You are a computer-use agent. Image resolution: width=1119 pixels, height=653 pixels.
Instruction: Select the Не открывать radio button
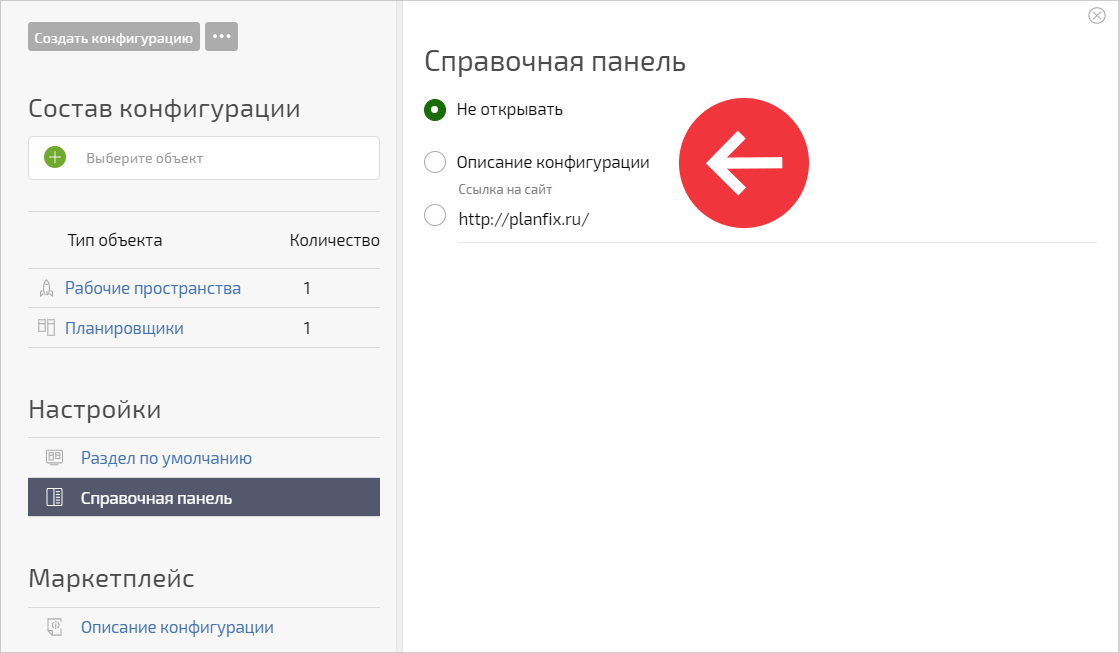pyautogui.click(x=435, y=110)
